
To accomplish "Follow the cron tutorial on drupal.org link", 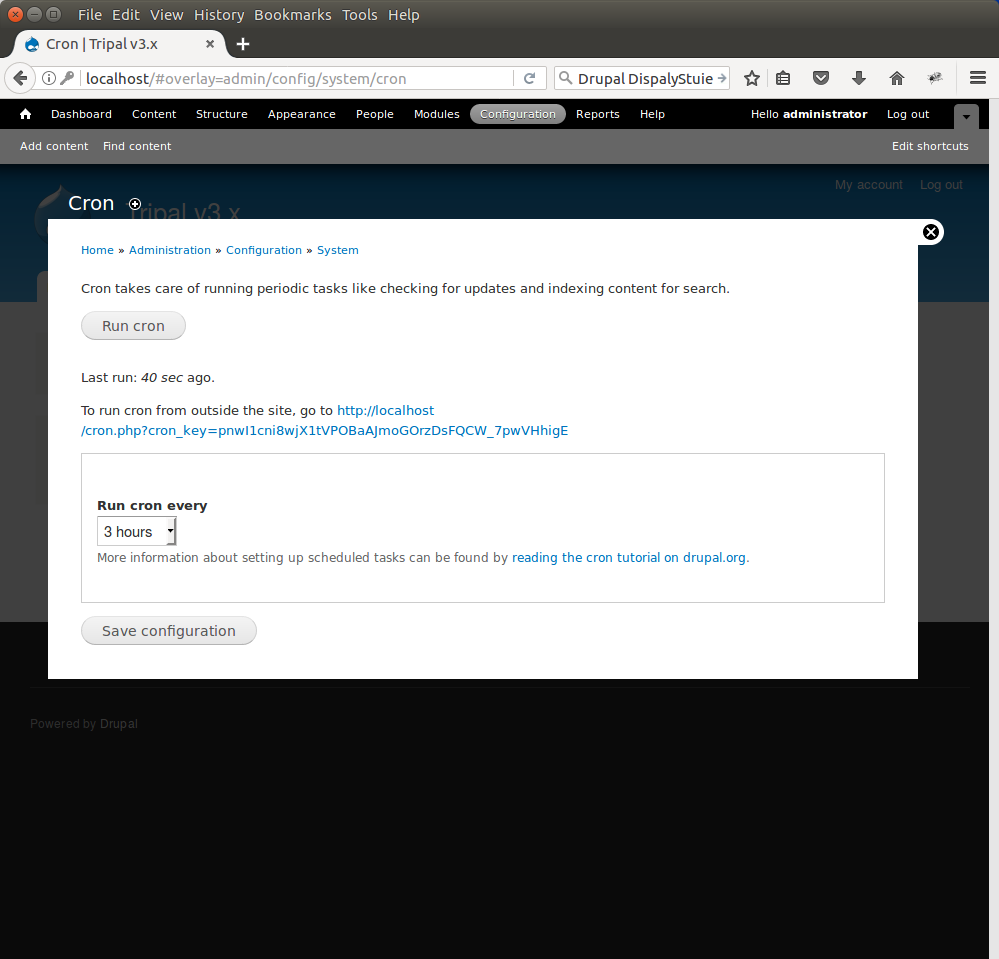I will (x=629, y=558).
